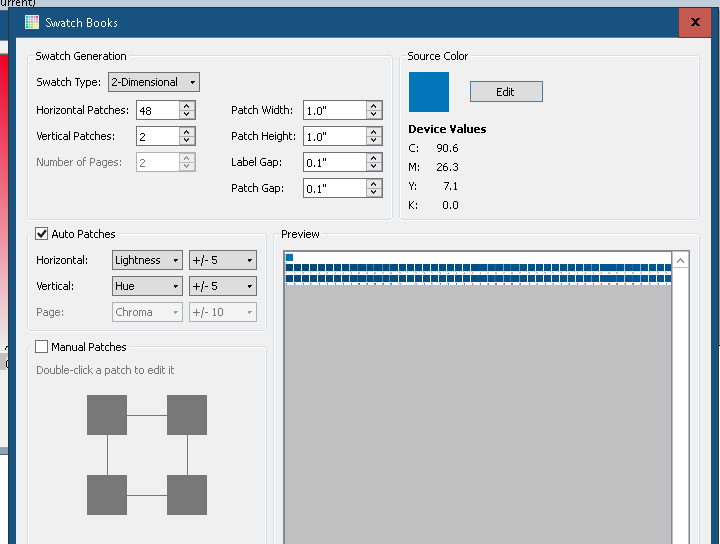Decrease Patch Height with down arrow
This screenshot has height=544, width=720.
[x=374, y=141]
